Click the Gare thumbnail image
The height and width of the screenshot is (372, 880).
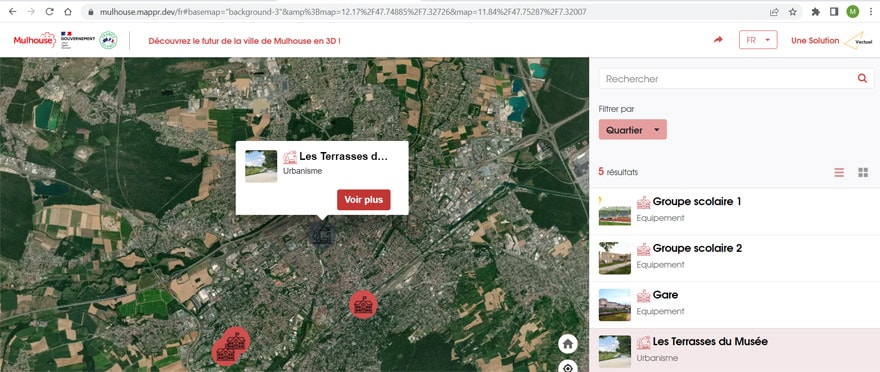pyautogui.click(x=615, y=305)
